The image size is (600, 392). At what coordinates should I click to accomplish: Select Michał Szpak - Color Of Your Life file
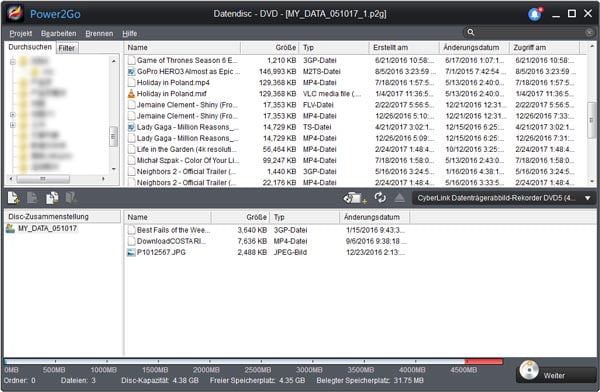tap(188, 160)
